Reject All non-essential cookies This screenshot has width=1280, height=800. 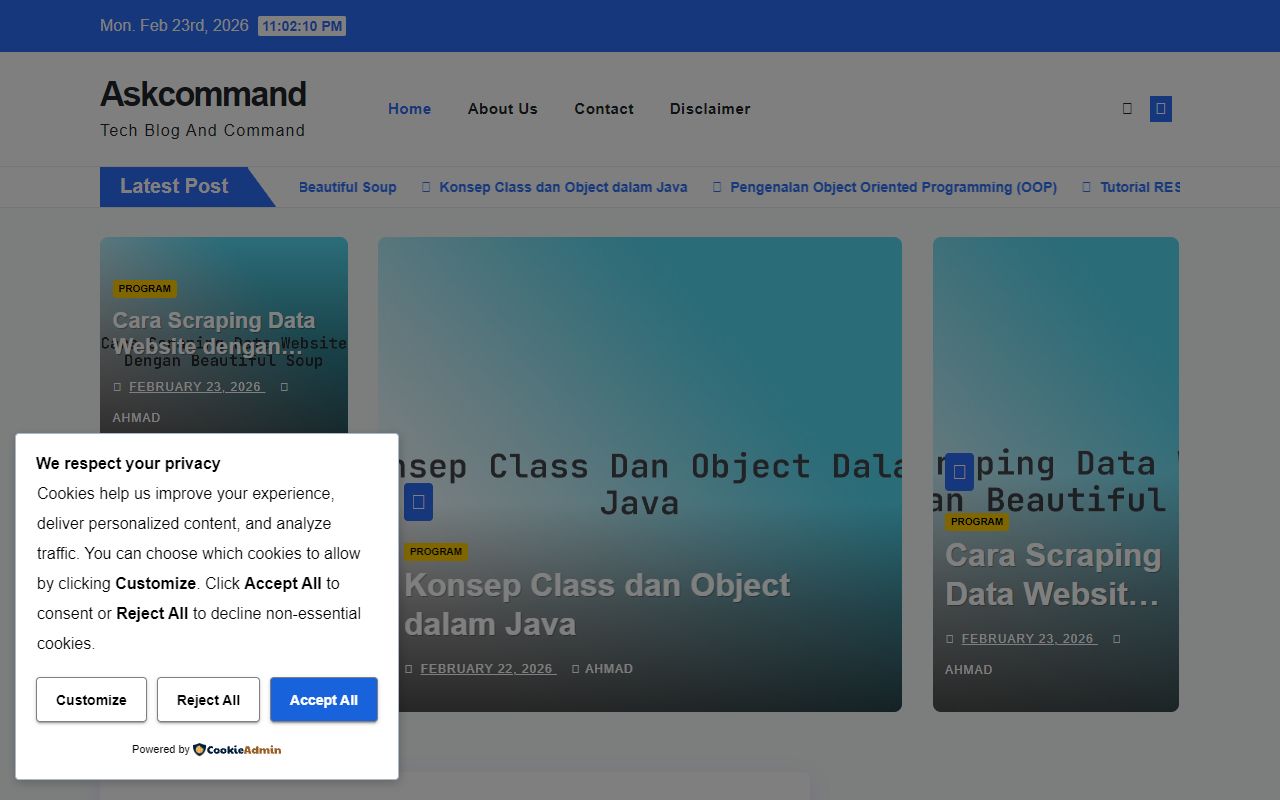pos(208,700)
